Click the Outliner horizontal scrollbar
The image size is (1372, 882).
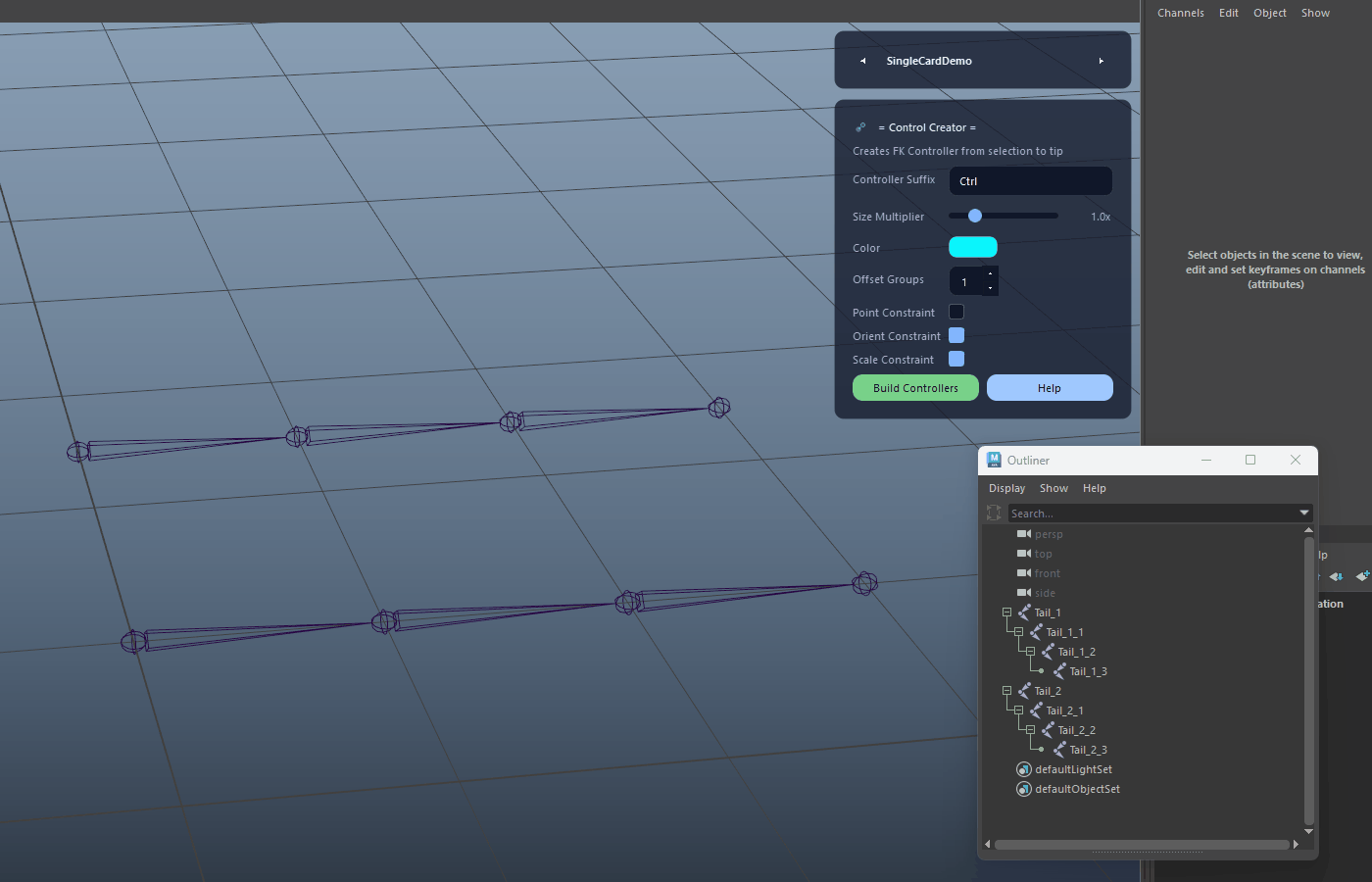[1142, 844]
